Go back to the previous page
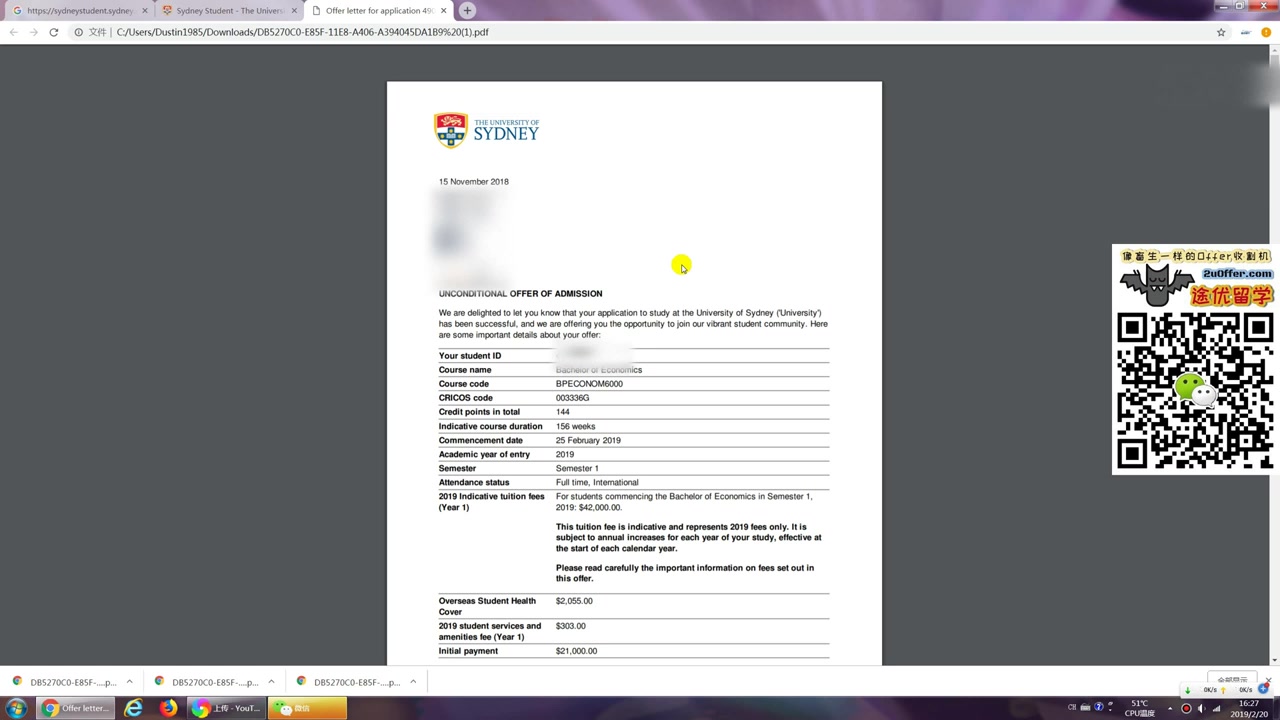Image resolution: width=1280 pixels, height=720 pixels. [x=13, y=32]
